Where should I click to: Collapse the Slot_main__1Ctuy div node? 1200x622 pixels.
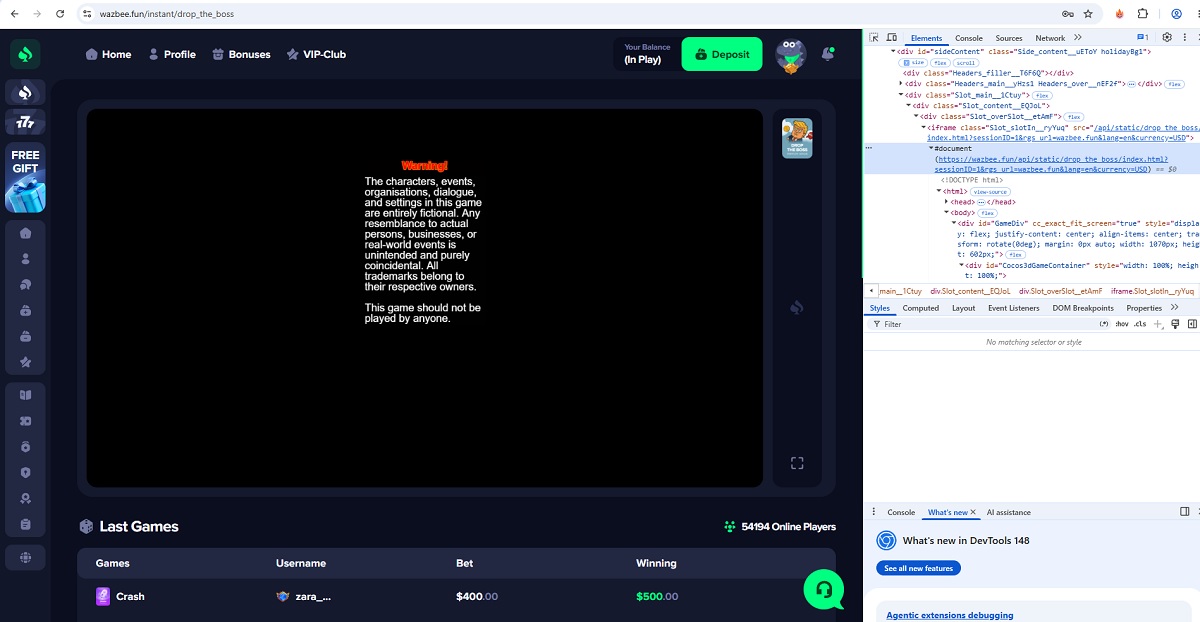pos(901,95)
